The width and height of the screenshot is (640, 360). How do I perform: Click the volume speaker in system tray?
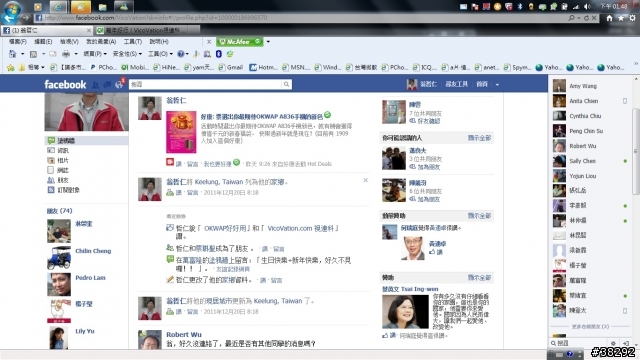587,7
